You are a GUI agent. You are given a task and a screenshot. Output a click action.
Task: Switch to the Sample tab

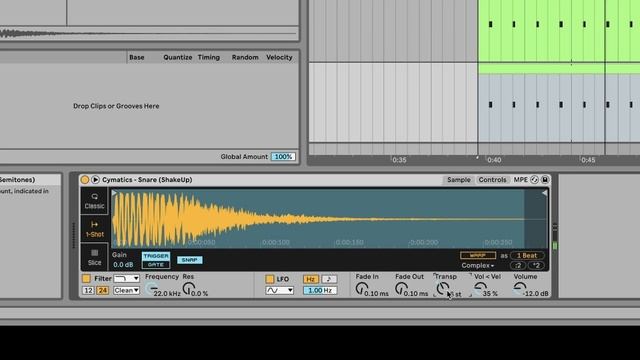coord(458,180)
